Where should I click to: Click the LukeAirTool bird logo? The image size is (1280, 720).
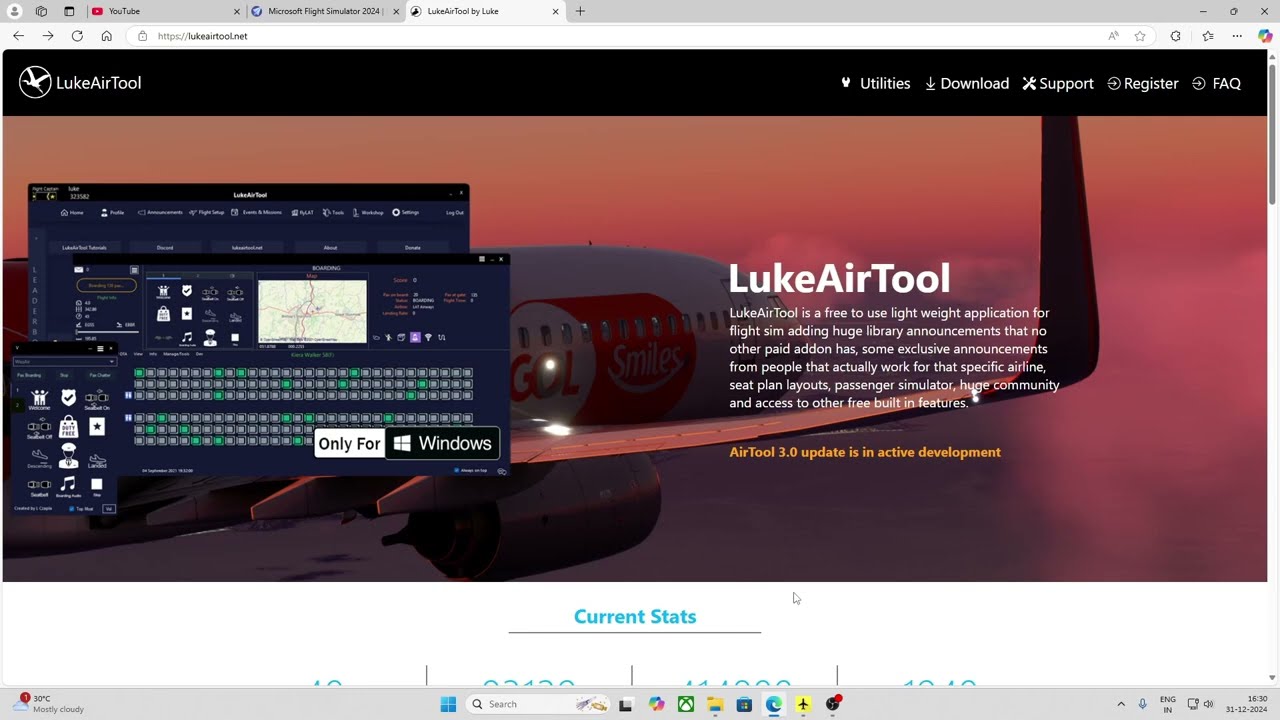coord(35,82)
